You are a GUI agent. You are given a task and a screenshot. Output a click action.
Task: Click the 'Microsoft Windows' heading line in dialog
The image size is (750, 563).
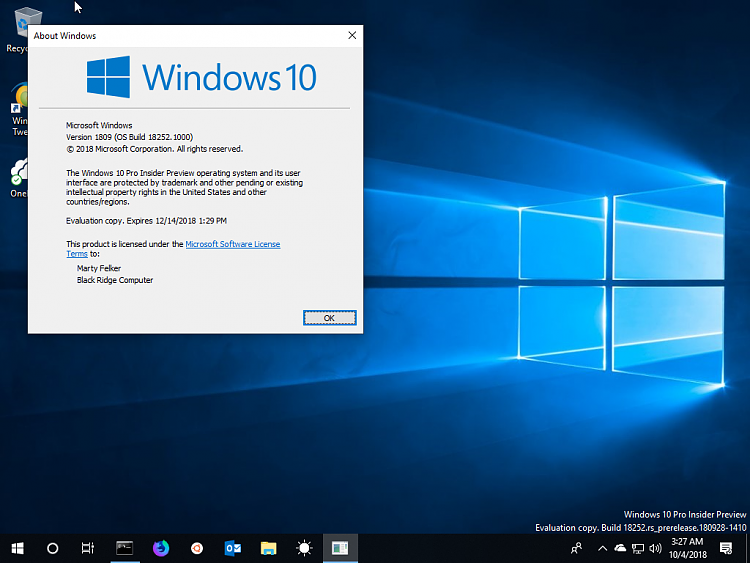click(x=99, y=125)
